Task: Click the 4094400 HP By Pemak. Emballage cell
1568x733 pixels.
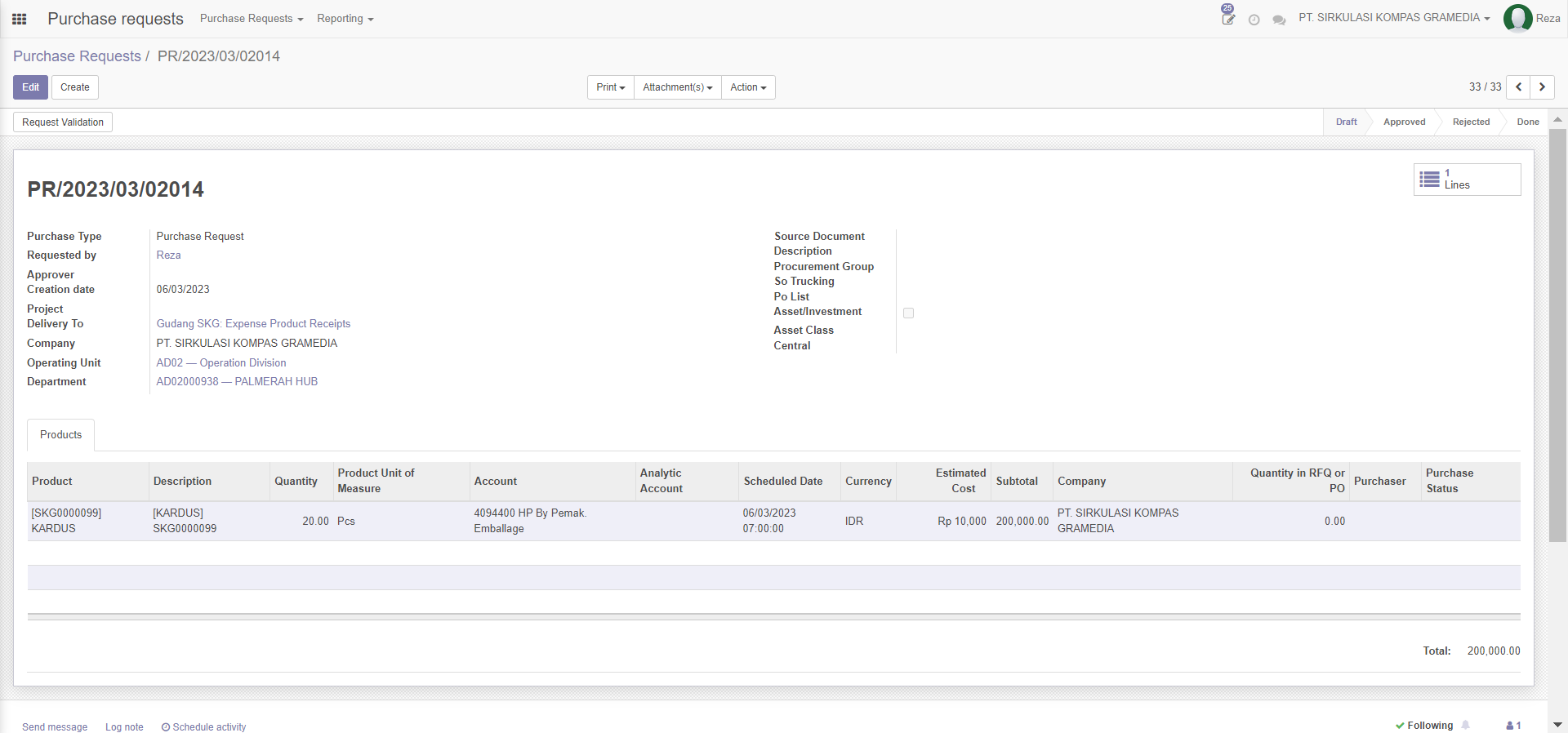Action: 553,521
